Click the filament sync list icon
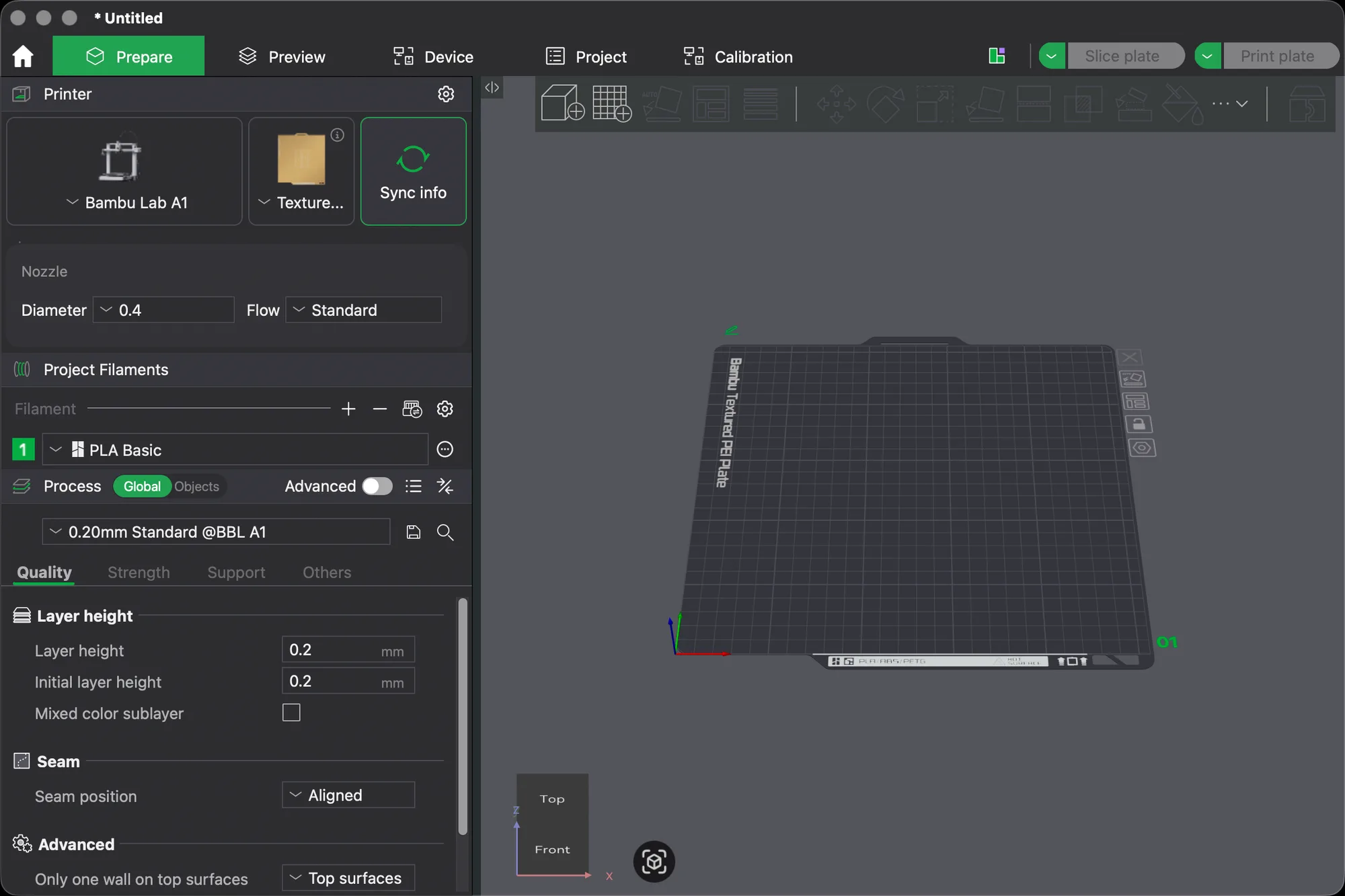Viewport: 1345px width, 896px height. pyautogui.click(x=412, y=409)
